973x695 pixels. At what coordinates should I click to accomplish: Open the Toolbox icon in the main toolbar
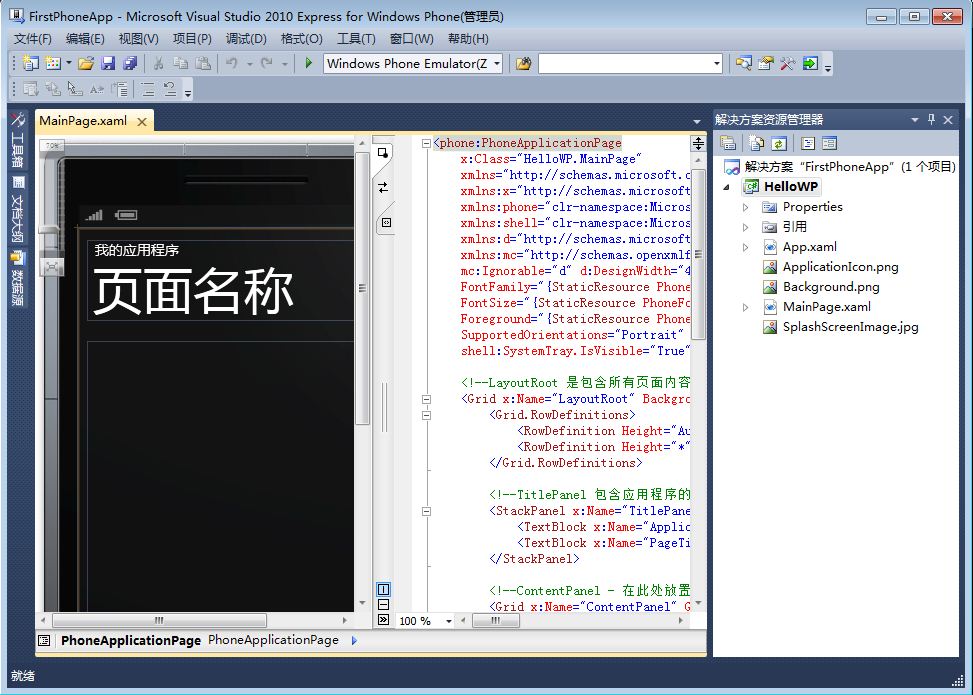tap(787, 63)
